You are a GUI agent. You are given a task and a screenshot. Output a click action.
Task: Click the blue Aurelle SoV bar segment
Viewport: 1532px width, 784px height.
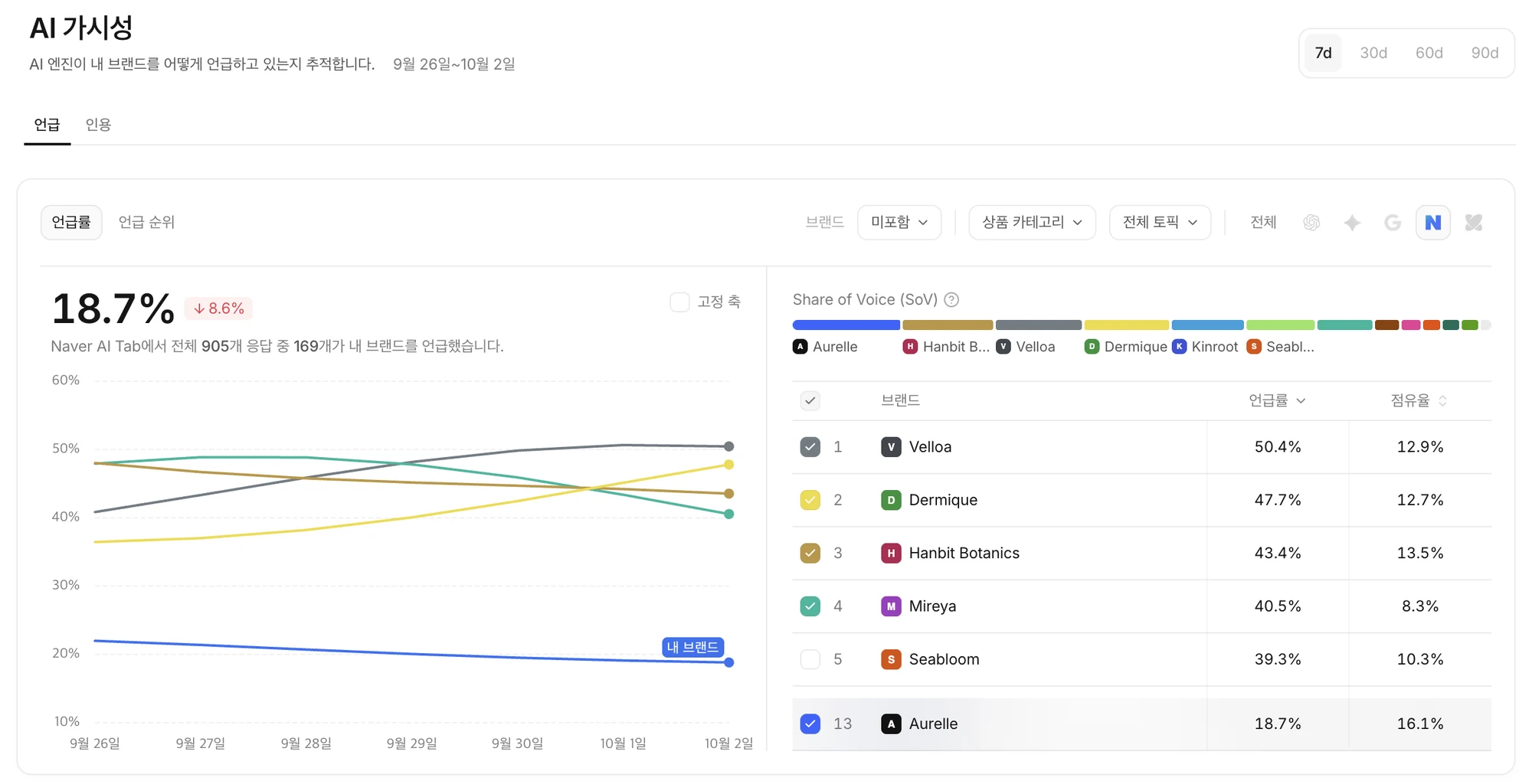point(846,325)
